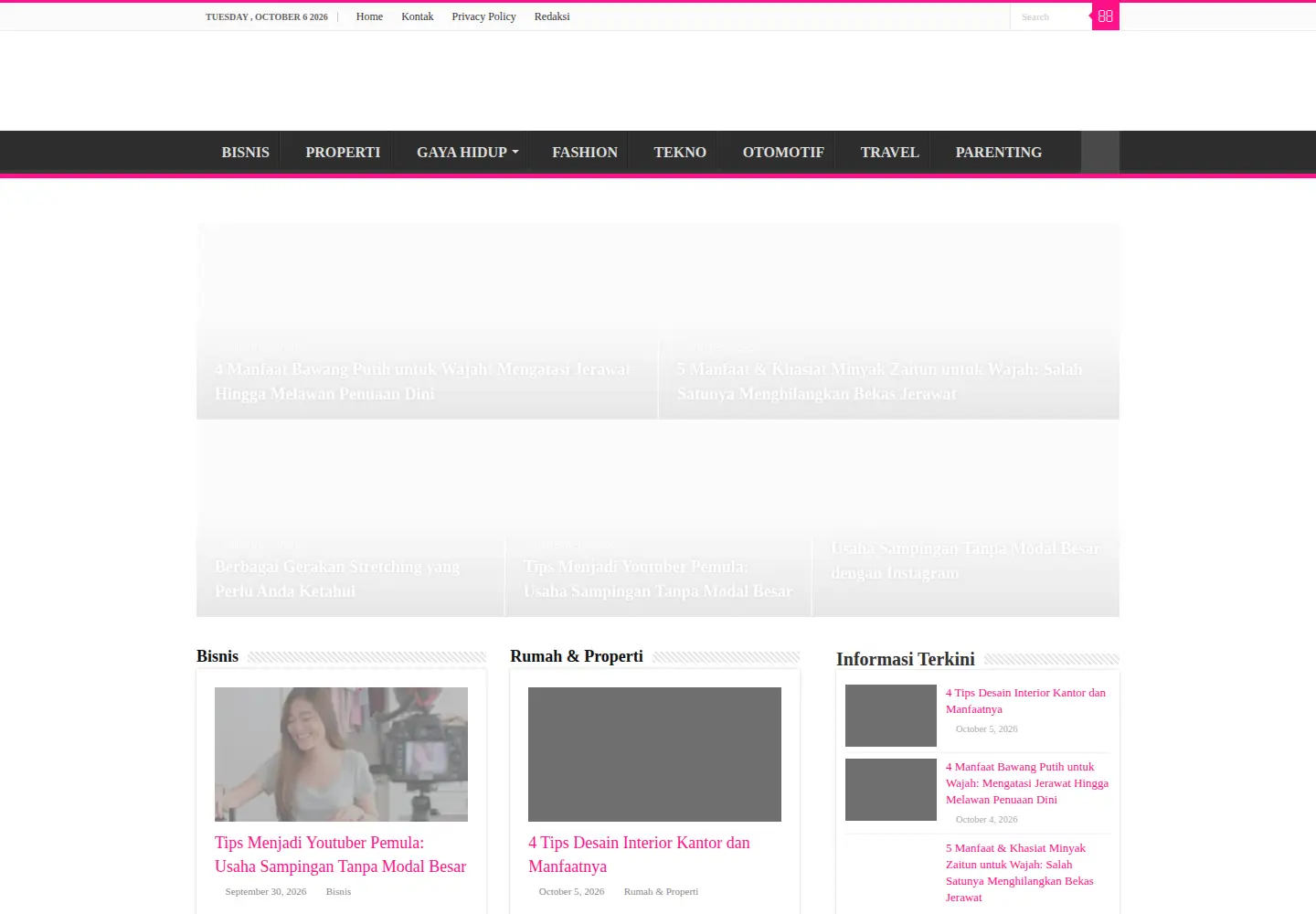The width and height of the screenshot is (1316, 914).
Task: Select the OTOMOTIF menu item
Action: point(783,152)
